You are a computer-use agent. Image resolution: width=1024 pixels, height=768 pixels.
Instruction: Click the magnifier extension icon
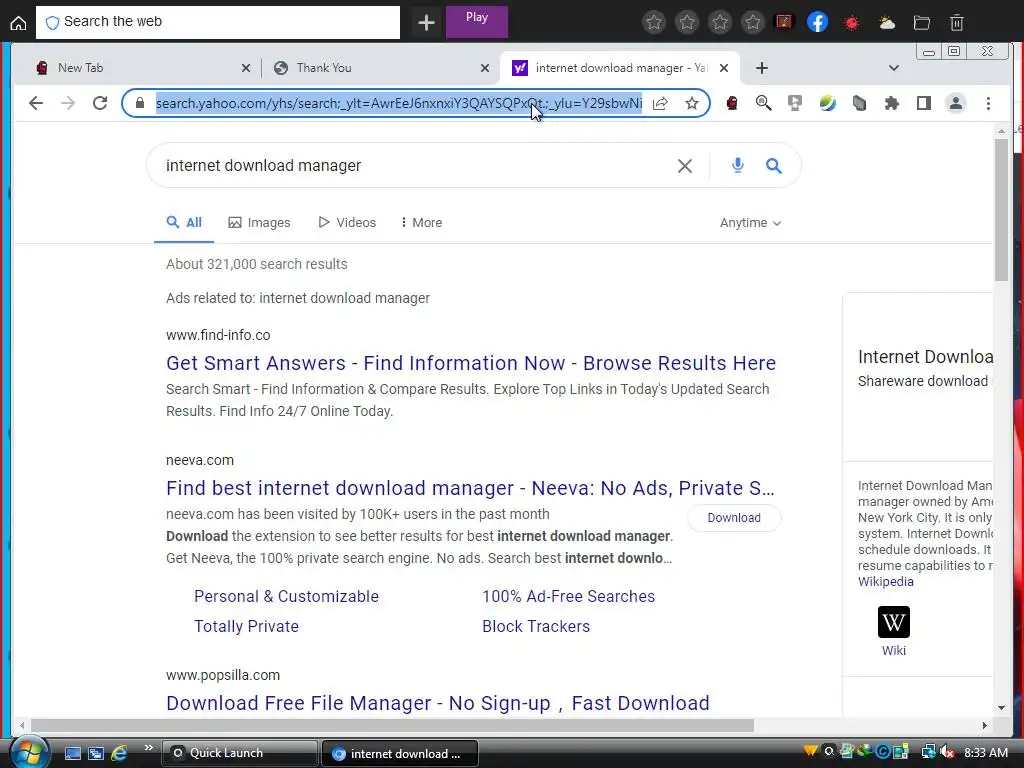[x=763, y=103]
